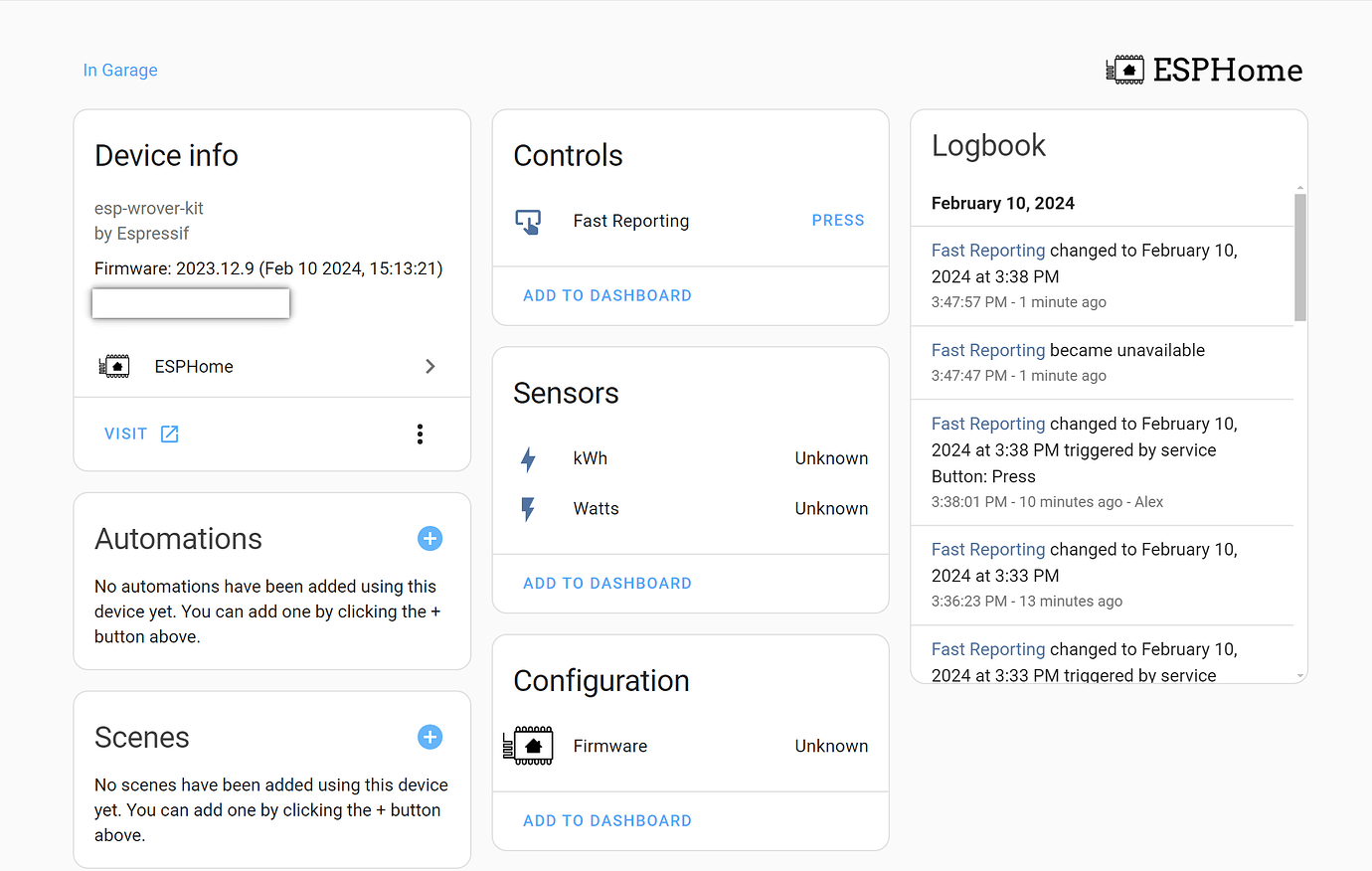Viewport: 1372px width, 871px height.
Task: Click the Fast Reporting press-button icon in Controls
Action: [528, 221]
